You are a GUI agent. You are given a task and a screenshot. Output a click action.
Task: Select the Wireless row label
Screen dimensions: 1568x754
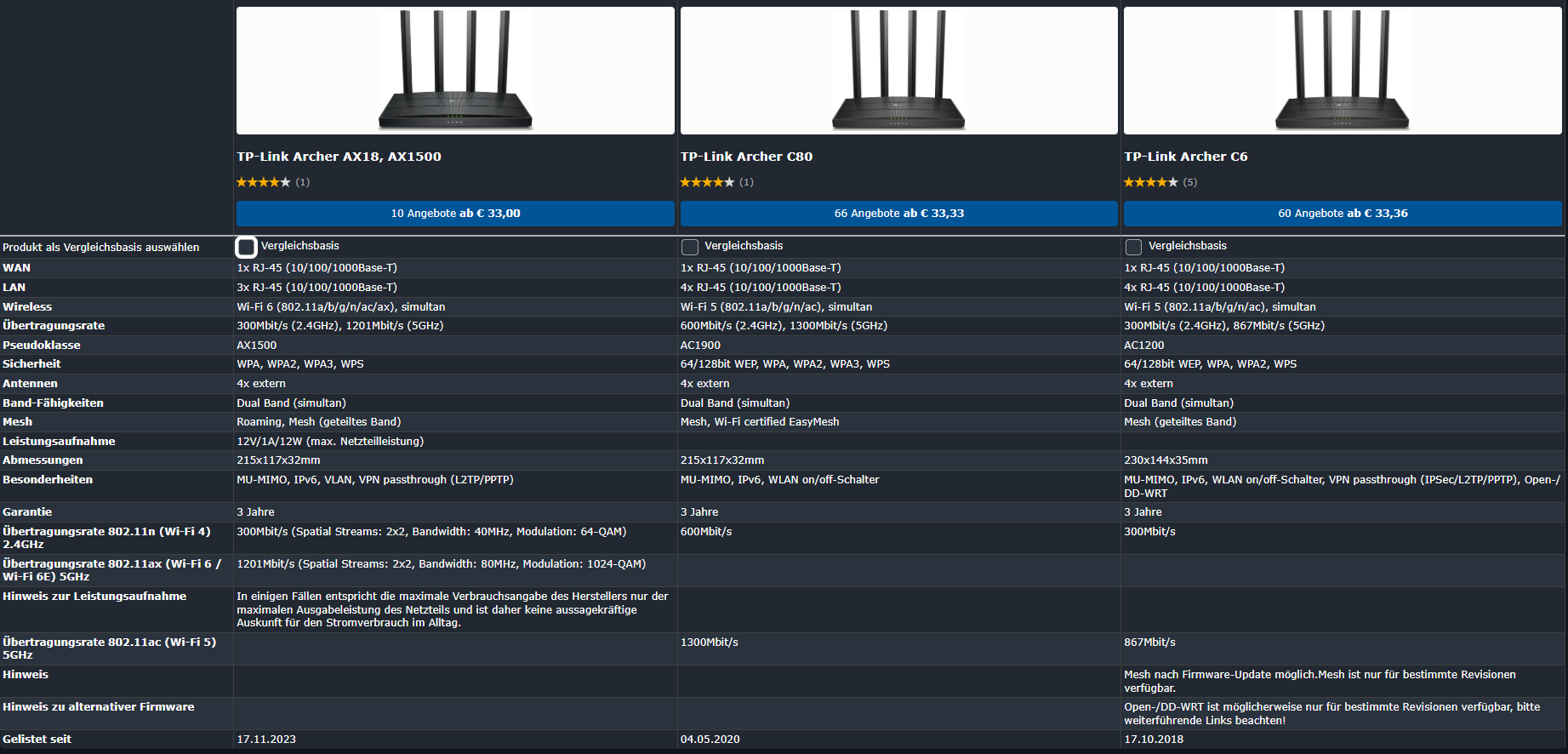click(27, 307)
